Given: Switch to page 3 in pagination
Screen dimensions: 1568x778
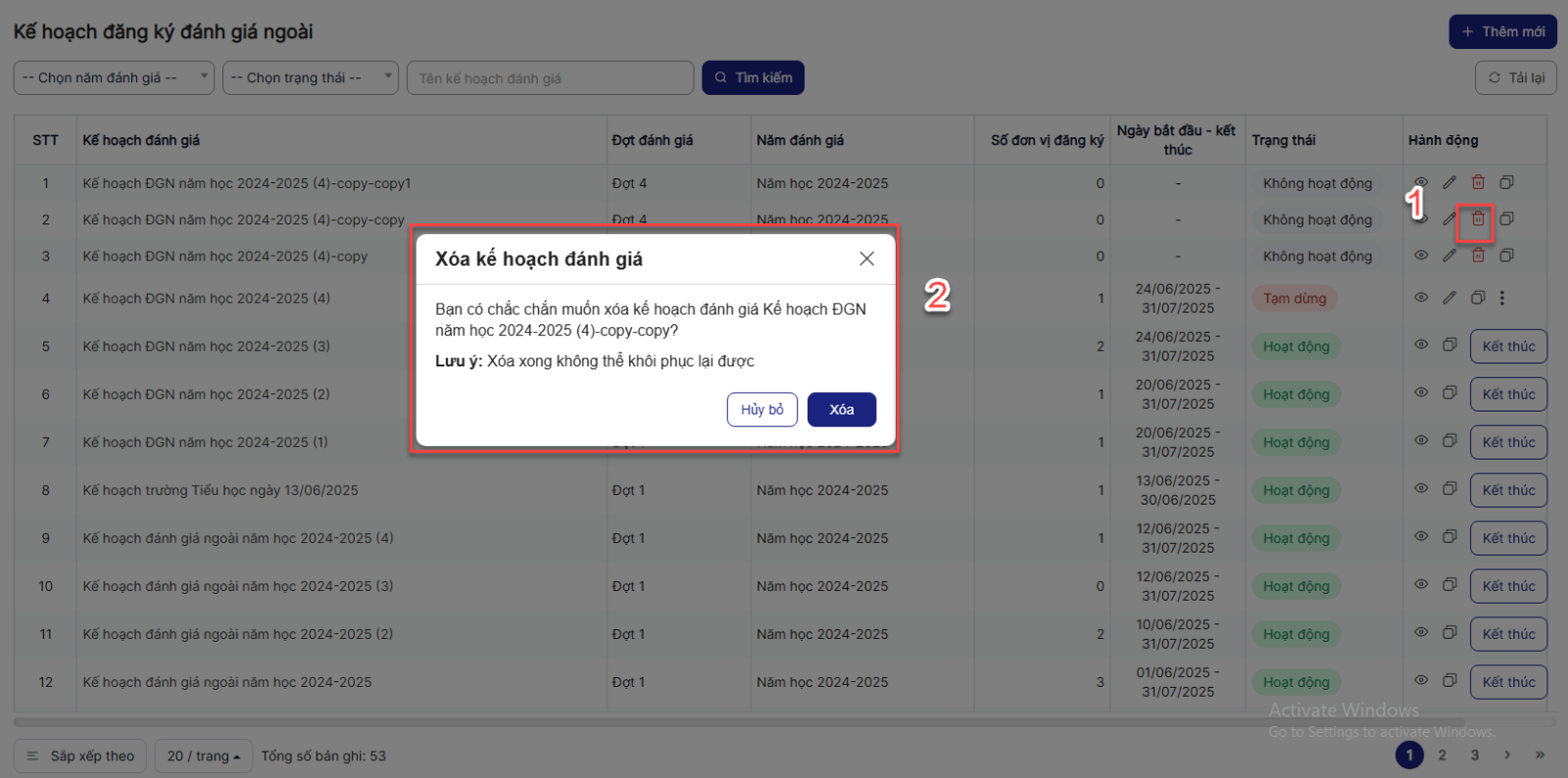Looking at the screenshot, I should pyautogui.click(x=1474, y=754).
